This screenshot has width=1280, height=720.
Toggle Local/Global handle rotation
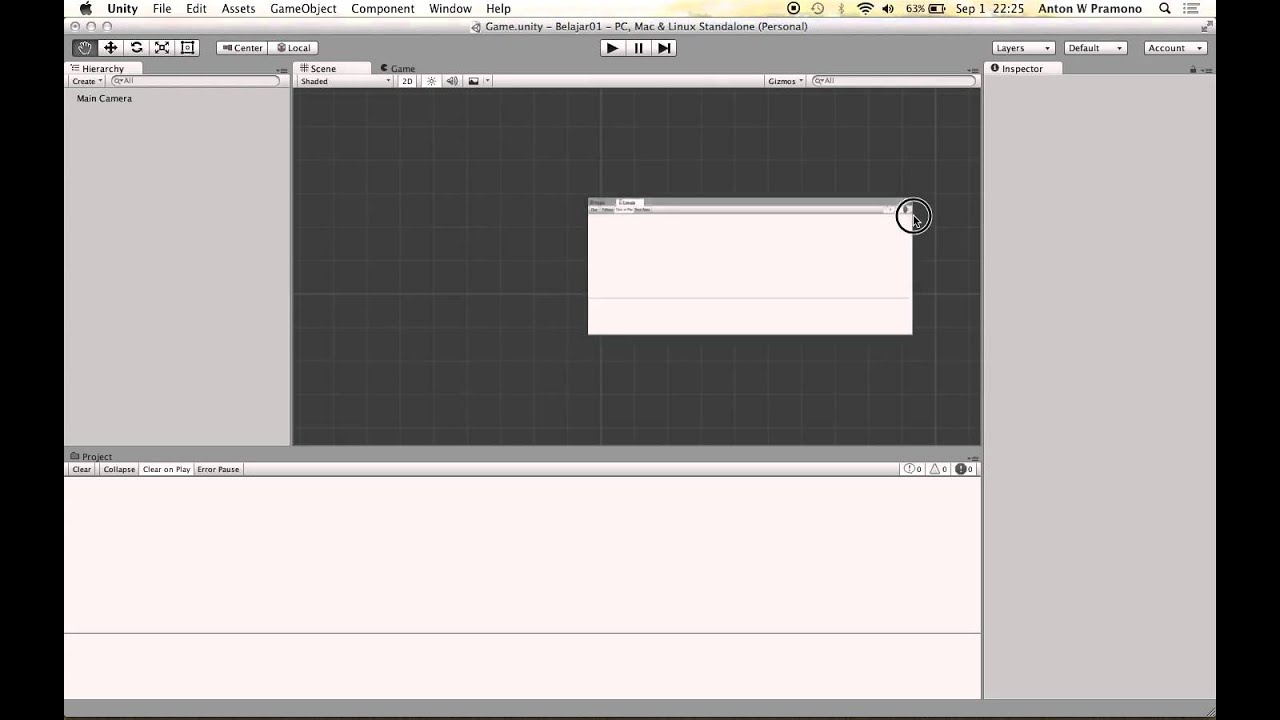[294, 48]
